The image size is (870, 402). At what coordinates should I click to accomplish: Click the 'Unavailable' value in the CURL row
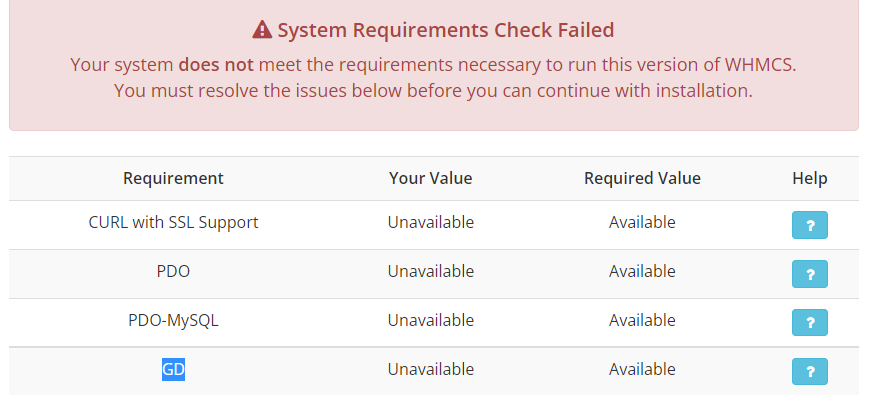(430, 222)
